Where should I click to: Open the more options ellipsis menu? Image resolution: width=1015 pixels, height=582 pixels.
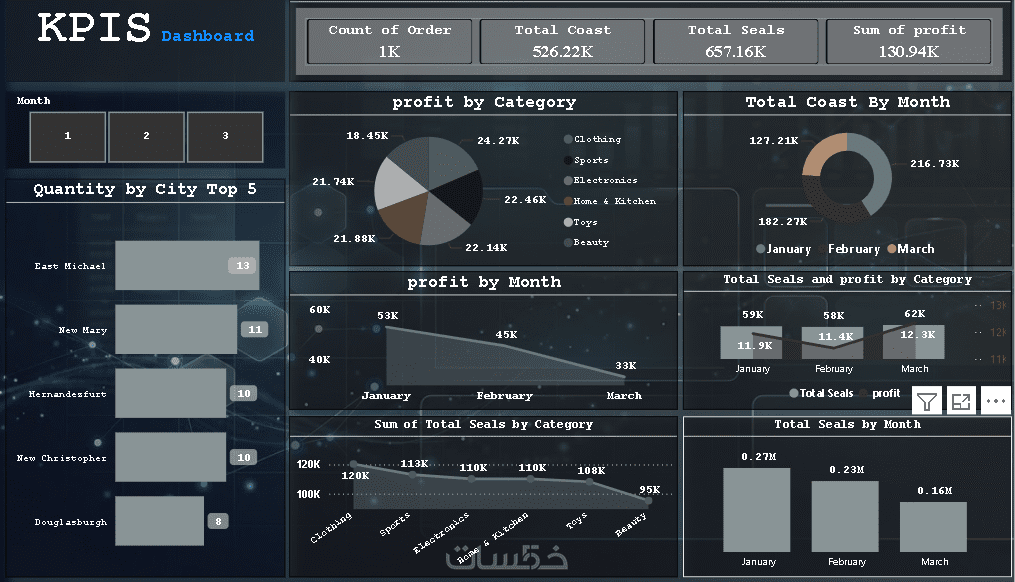click(996, 401)
